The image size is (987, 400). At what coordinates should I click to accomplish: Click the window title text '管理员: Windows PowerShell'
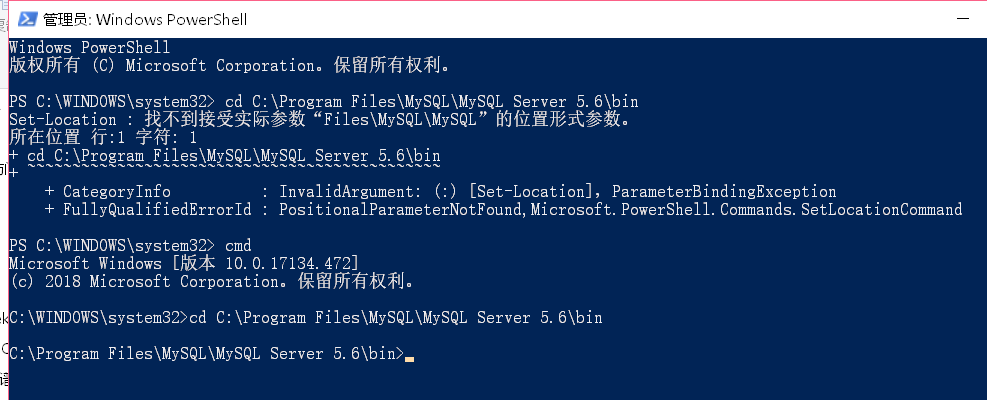pyautogui.click(x=145, y=19)
